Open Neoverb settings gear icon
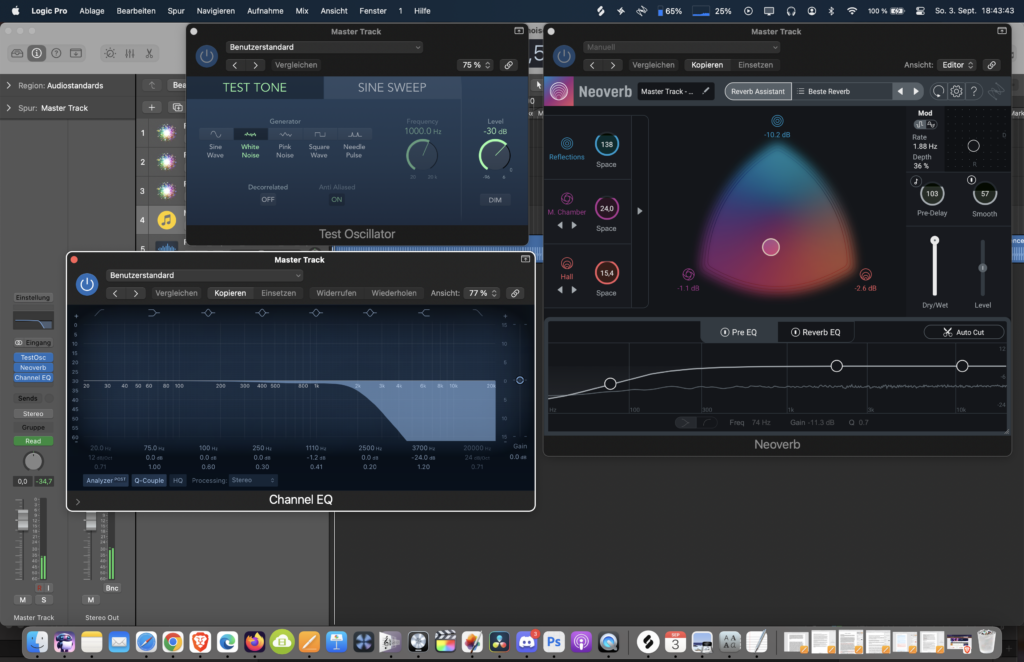 click(956, 91)
